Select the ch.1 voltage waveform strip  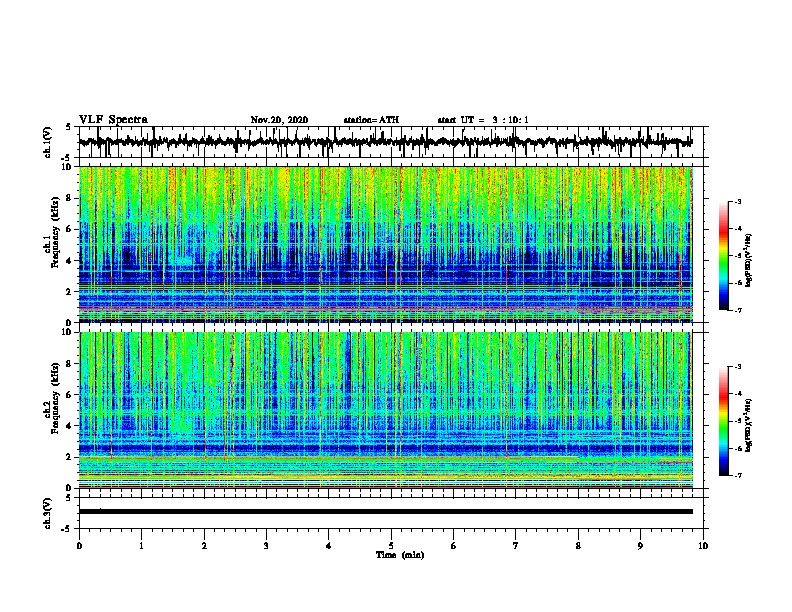[385, 142]
